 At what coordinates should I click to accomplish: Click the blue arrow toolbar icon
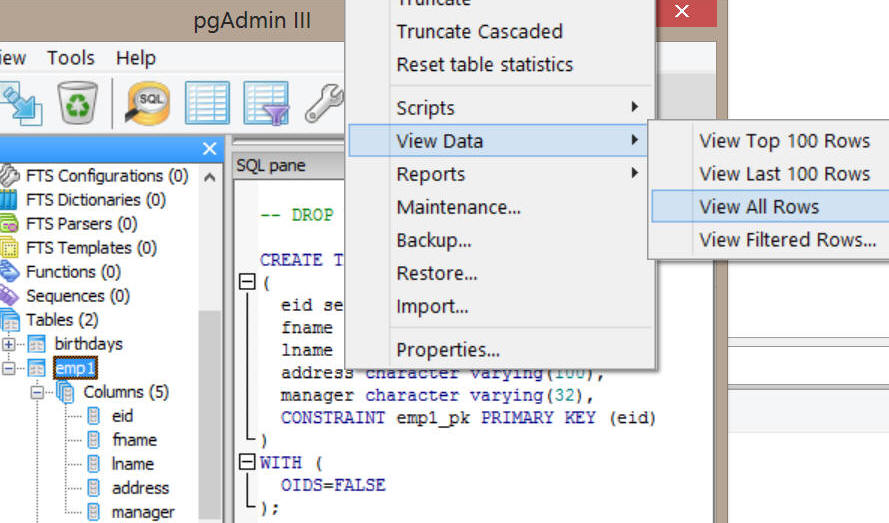tap(21, 103)
